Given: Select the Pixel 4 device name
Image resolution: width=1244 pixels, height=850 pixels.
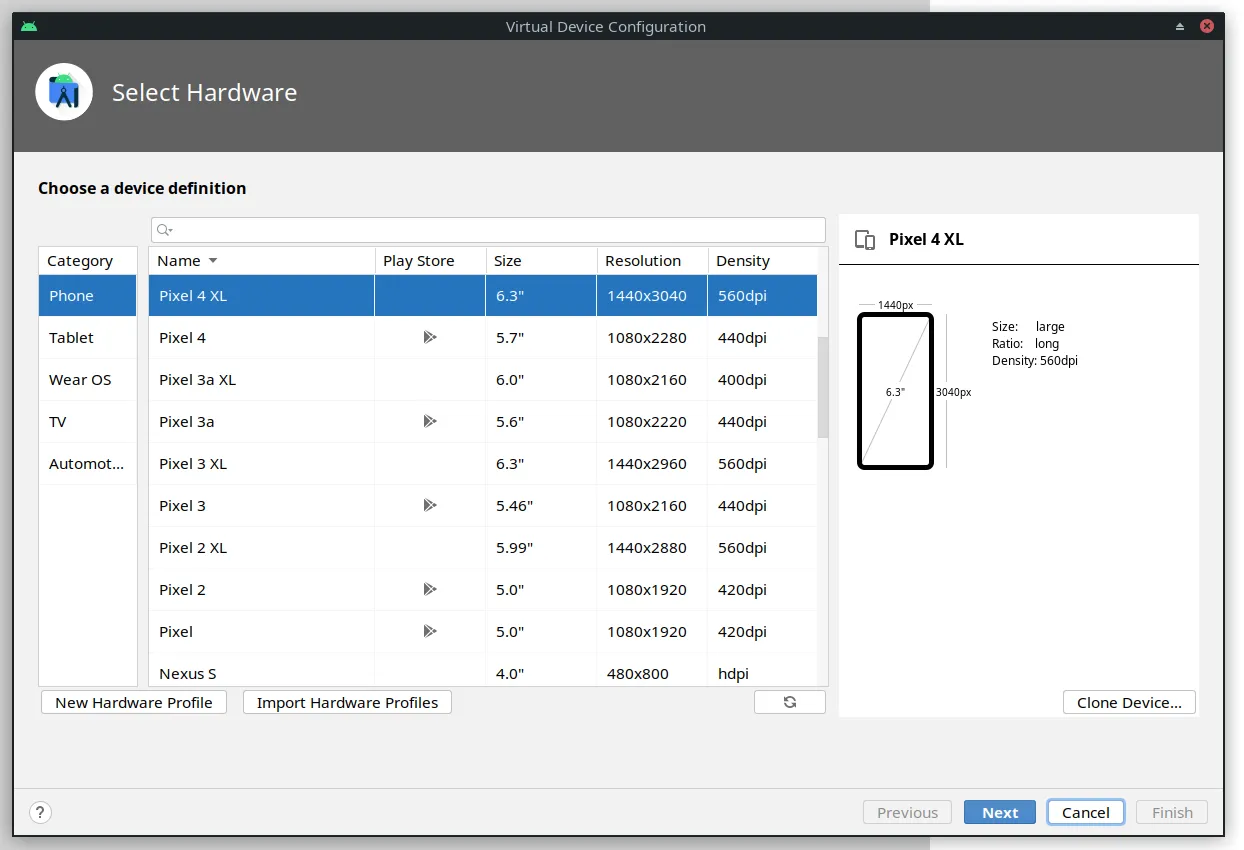Looking at the screenshot, I should coord(182,338).
